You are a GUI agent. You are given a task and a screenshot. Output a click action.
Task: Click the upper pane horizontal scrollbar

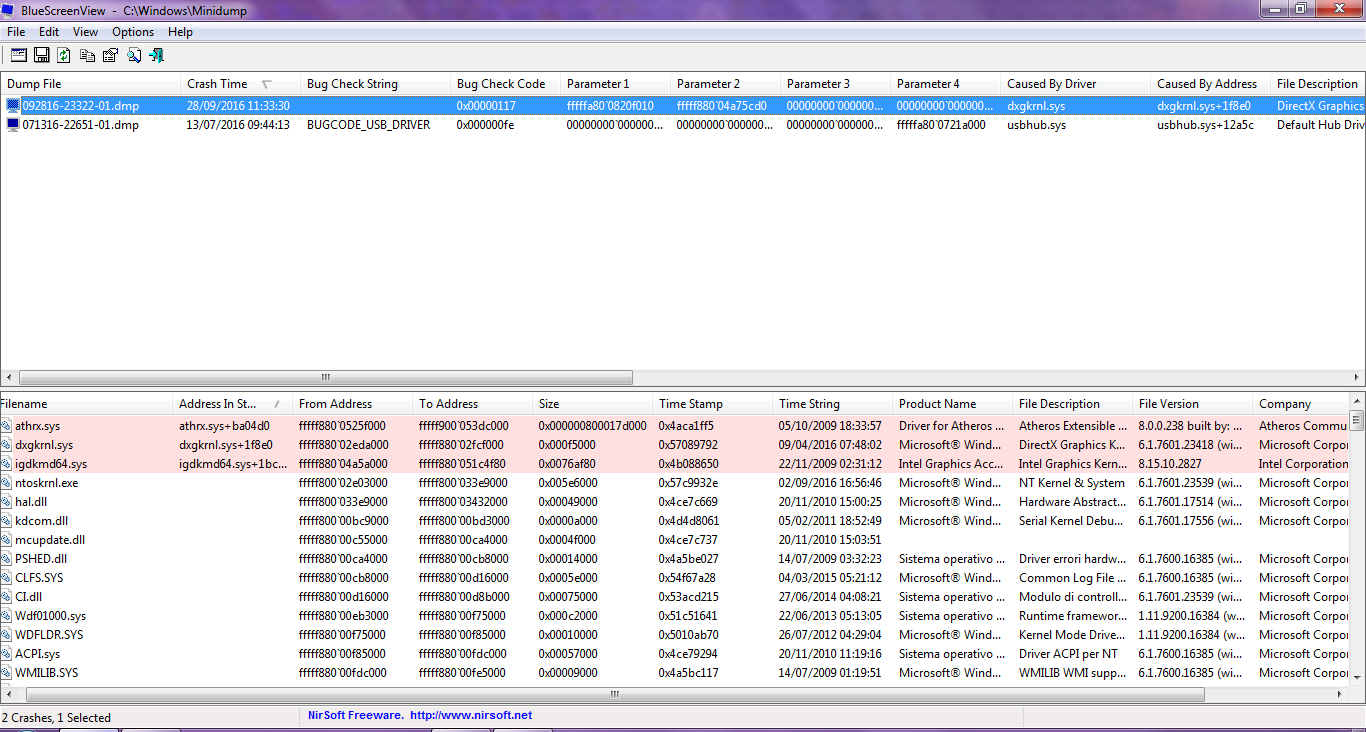[x=325, y=378]
